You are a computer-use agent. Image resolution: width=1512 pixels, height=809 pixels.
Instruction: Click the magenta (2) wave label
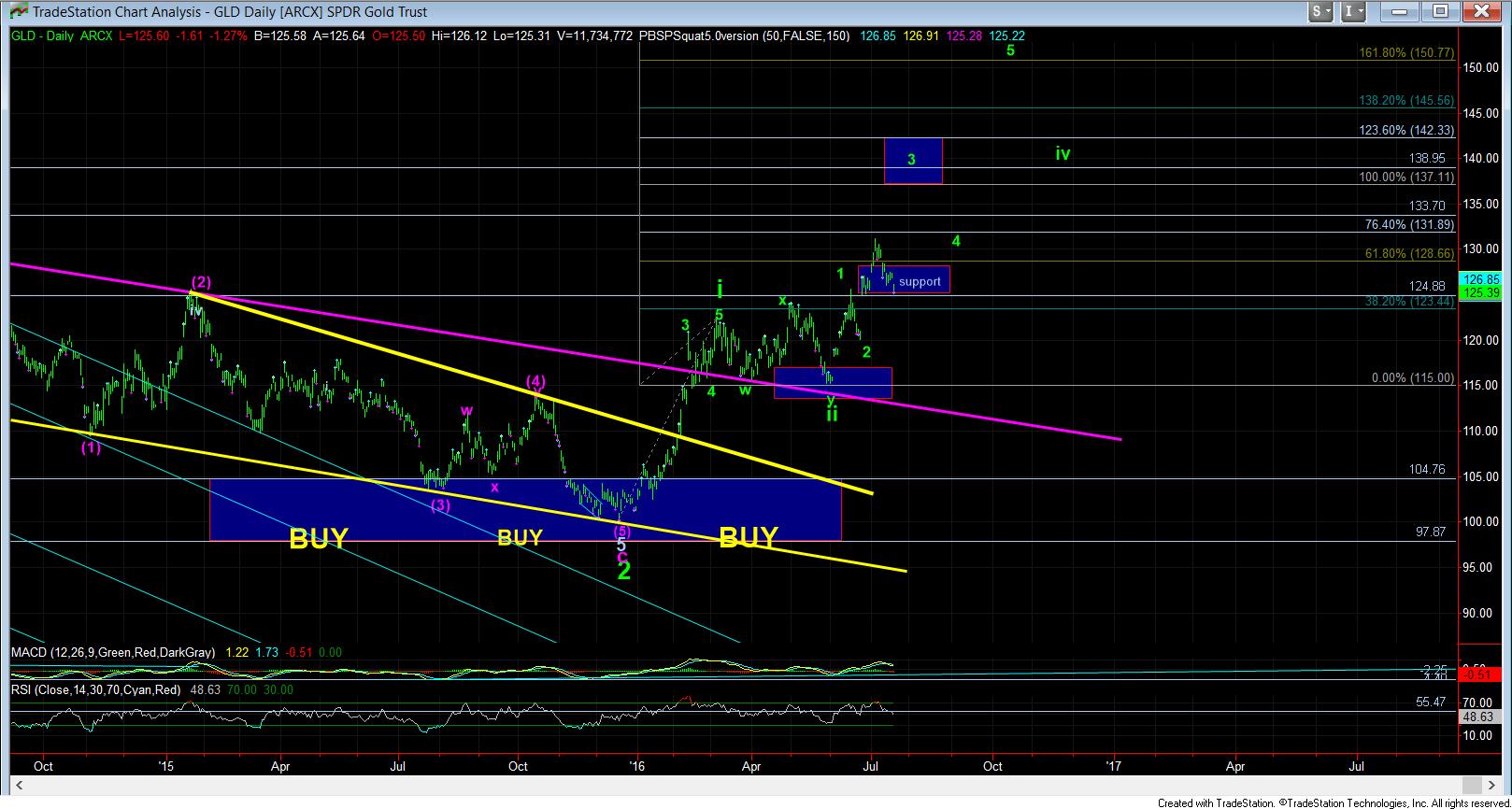[x=201, y=281]
